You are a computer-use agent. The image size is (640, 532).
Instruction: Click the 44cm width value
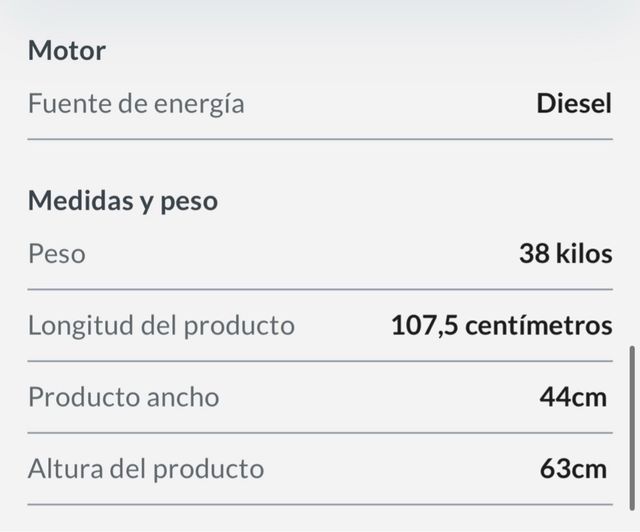(x=573, y=397)
